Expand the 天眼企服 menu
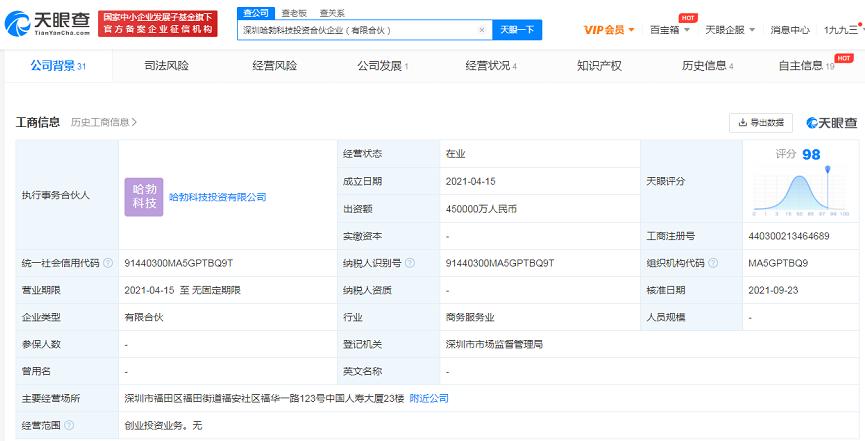This screenshot has width=865, height=441. pos(730,30)
